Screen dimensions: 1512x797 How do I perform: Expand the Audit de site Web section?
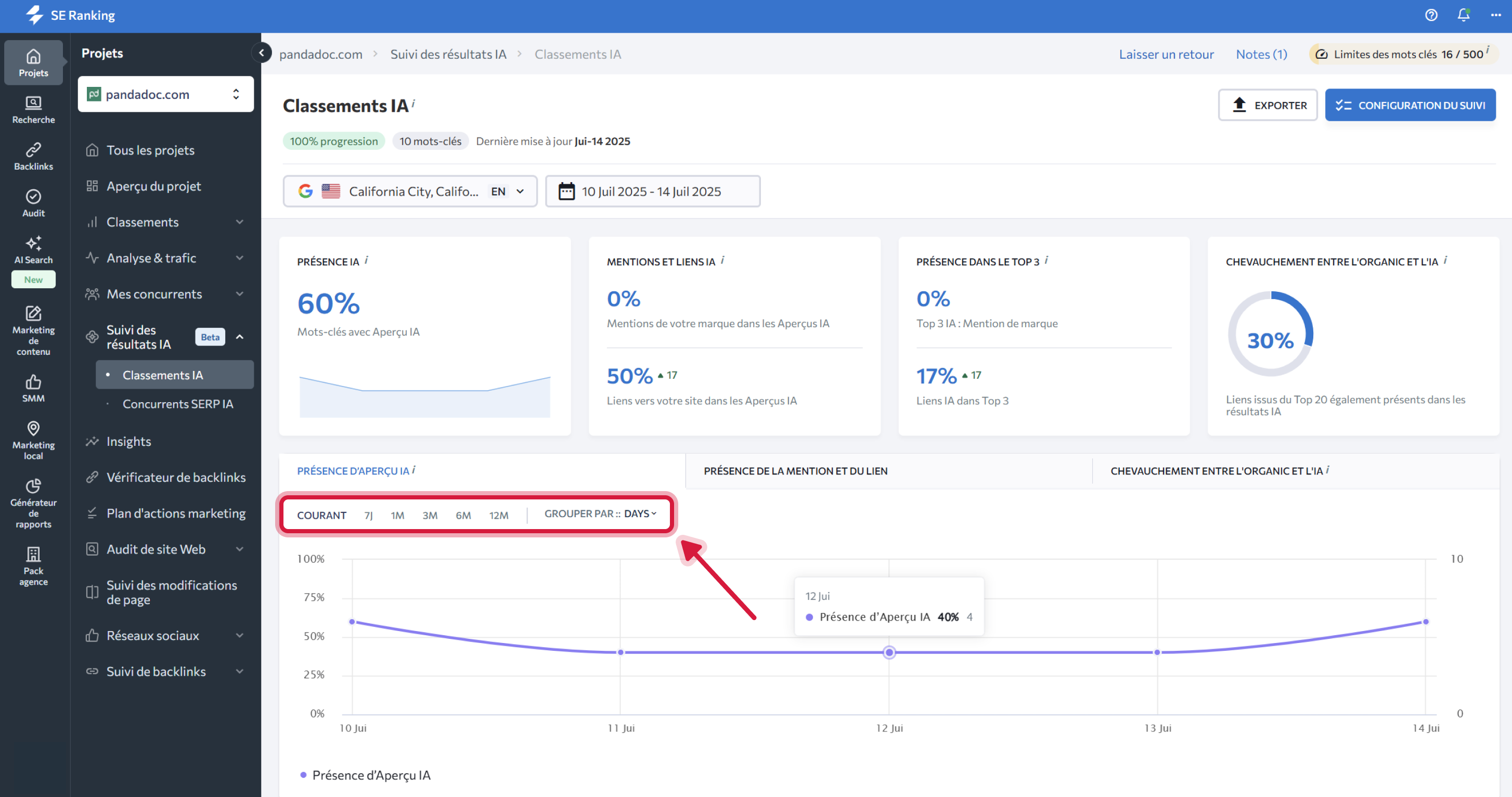239,549
